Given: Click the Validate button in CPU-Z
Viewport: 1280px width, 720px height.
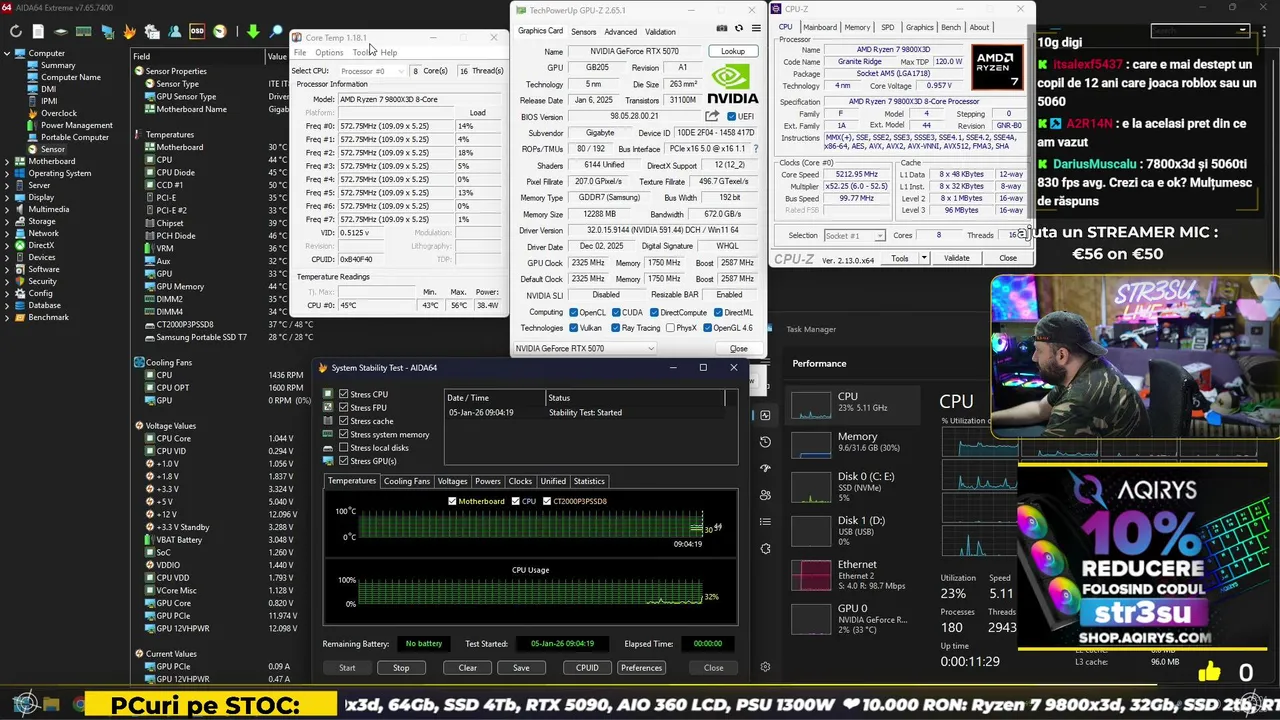Looking at the screenshot, I should coord(957,258).
